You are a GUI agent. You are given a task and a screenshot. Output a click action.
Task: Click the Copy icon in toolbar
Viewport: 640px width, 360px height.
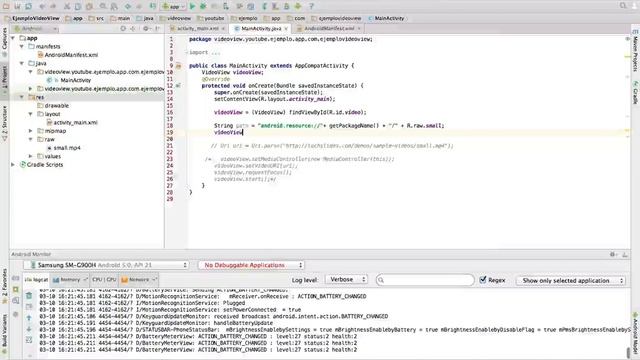(78, 6)
